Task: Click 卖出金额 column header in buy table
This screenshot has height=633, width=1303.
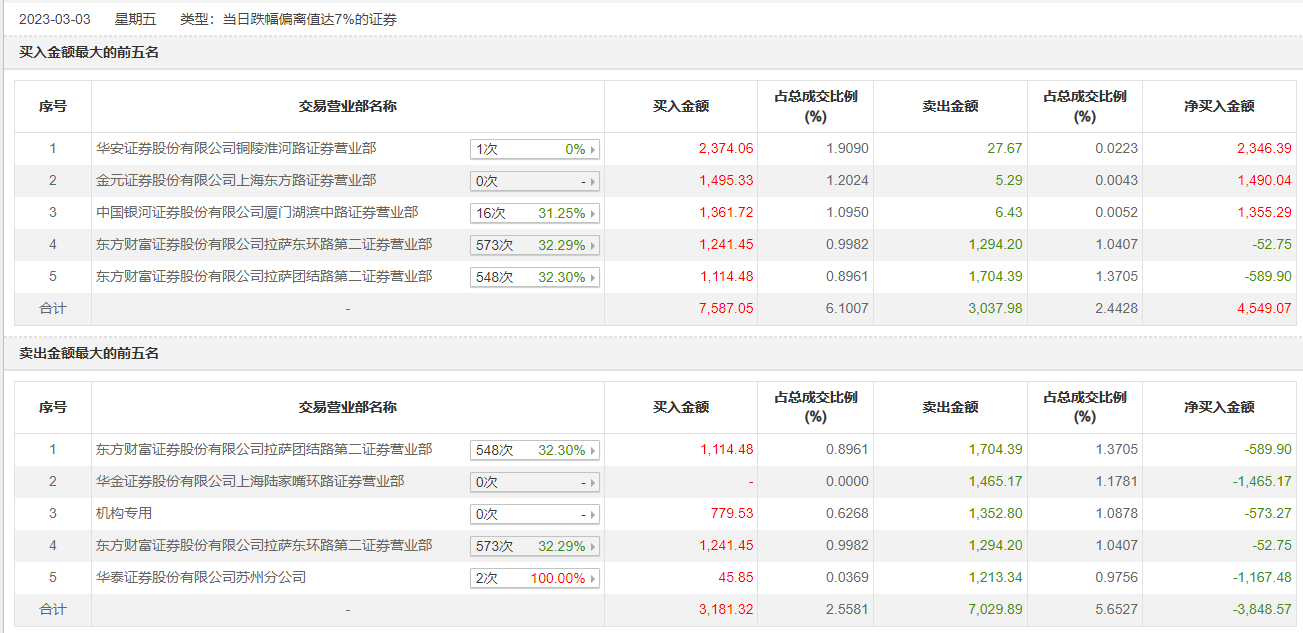Action: (950, 106)
